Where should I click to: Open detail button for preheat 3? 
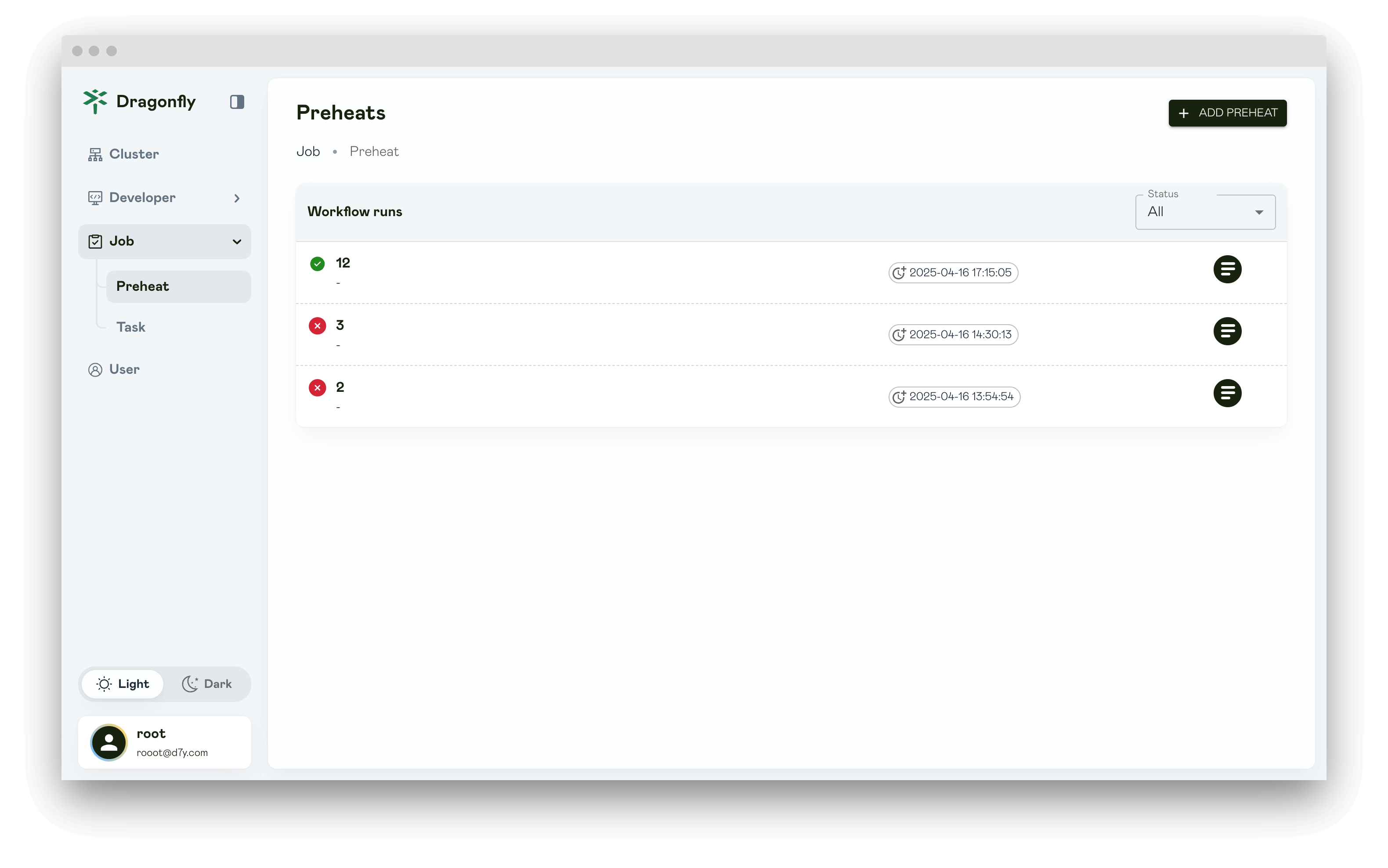click(1227, 331)
